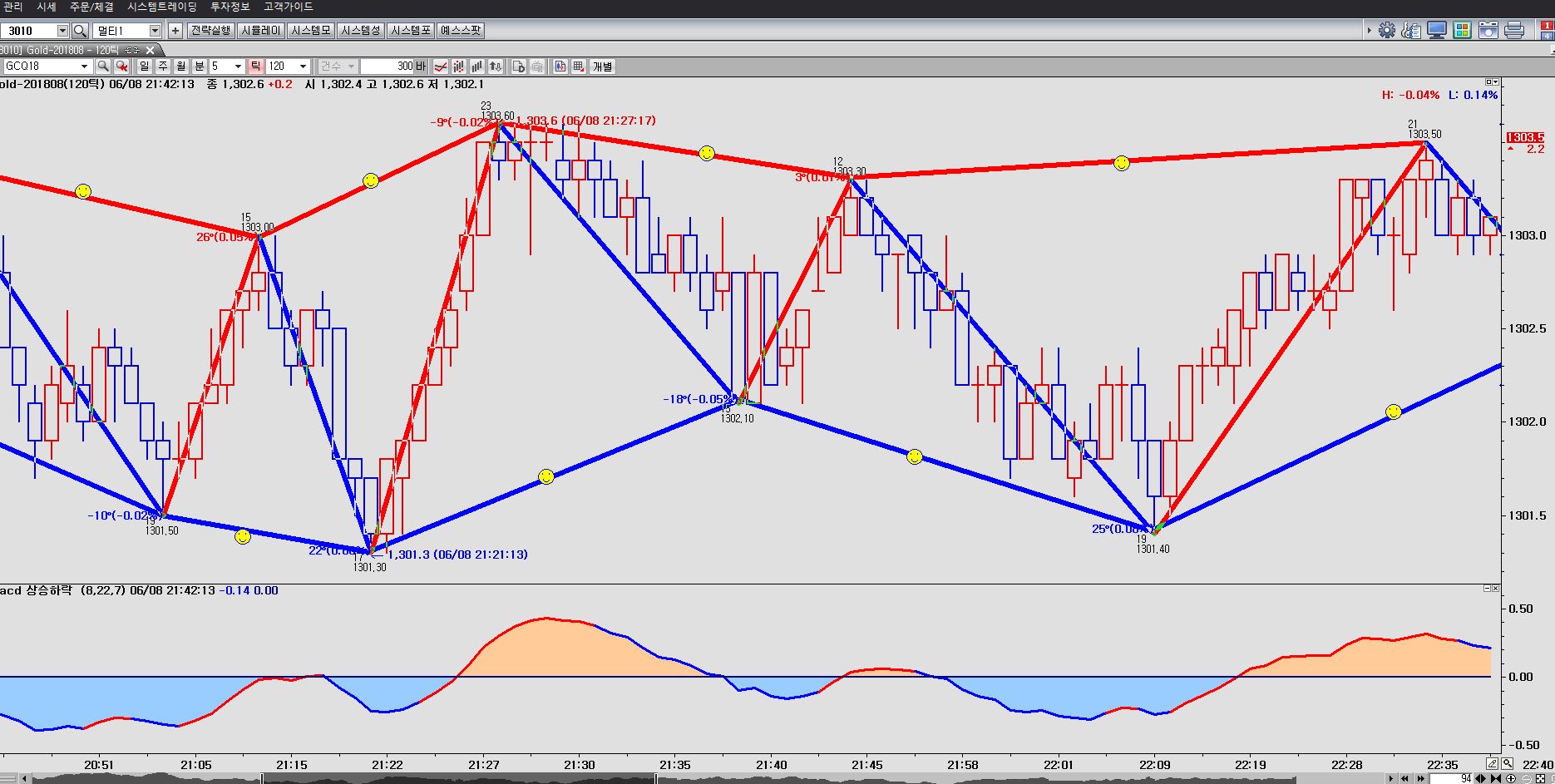Click the 전략실행 button

point(210,31)
